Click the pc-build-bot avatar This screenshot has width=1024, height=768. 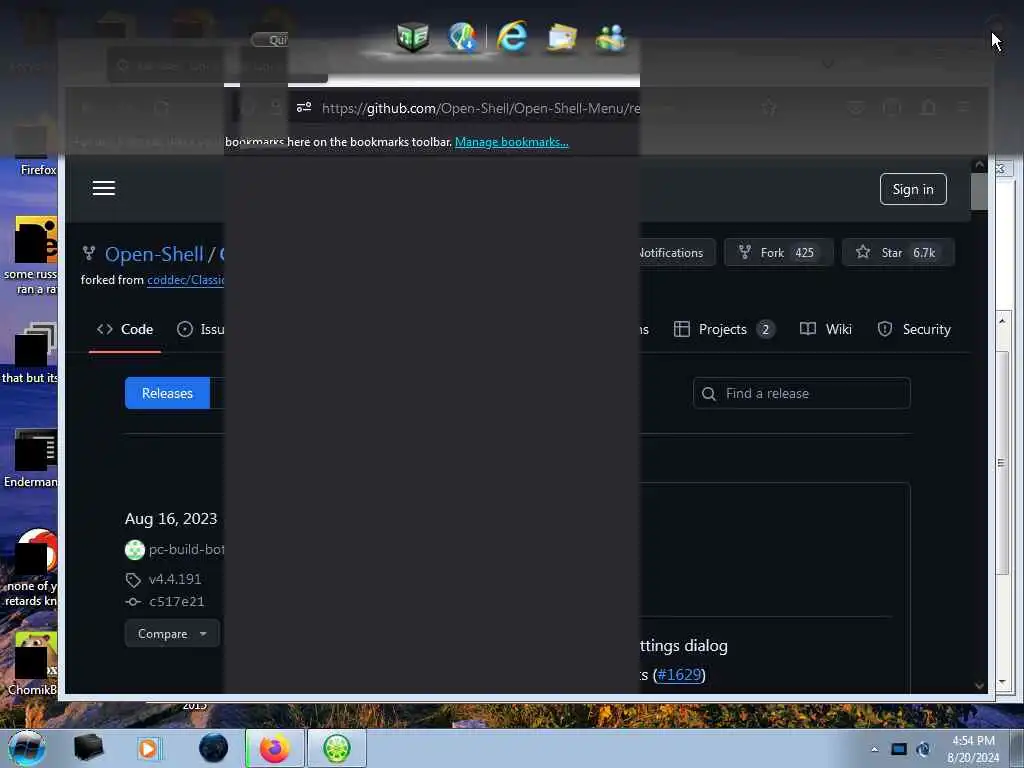135,550
